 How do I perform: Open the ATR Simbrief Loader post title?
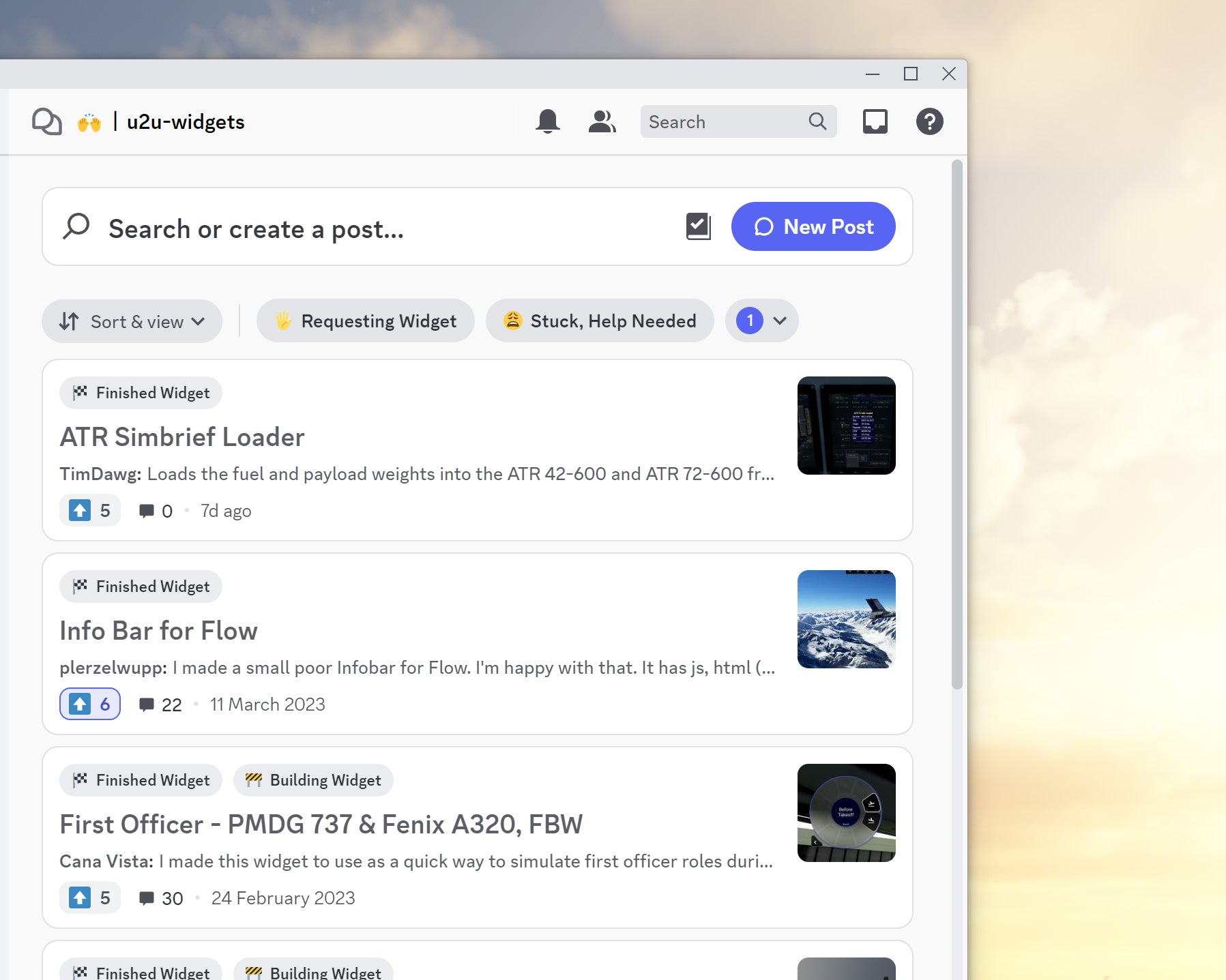coord(182,437)
